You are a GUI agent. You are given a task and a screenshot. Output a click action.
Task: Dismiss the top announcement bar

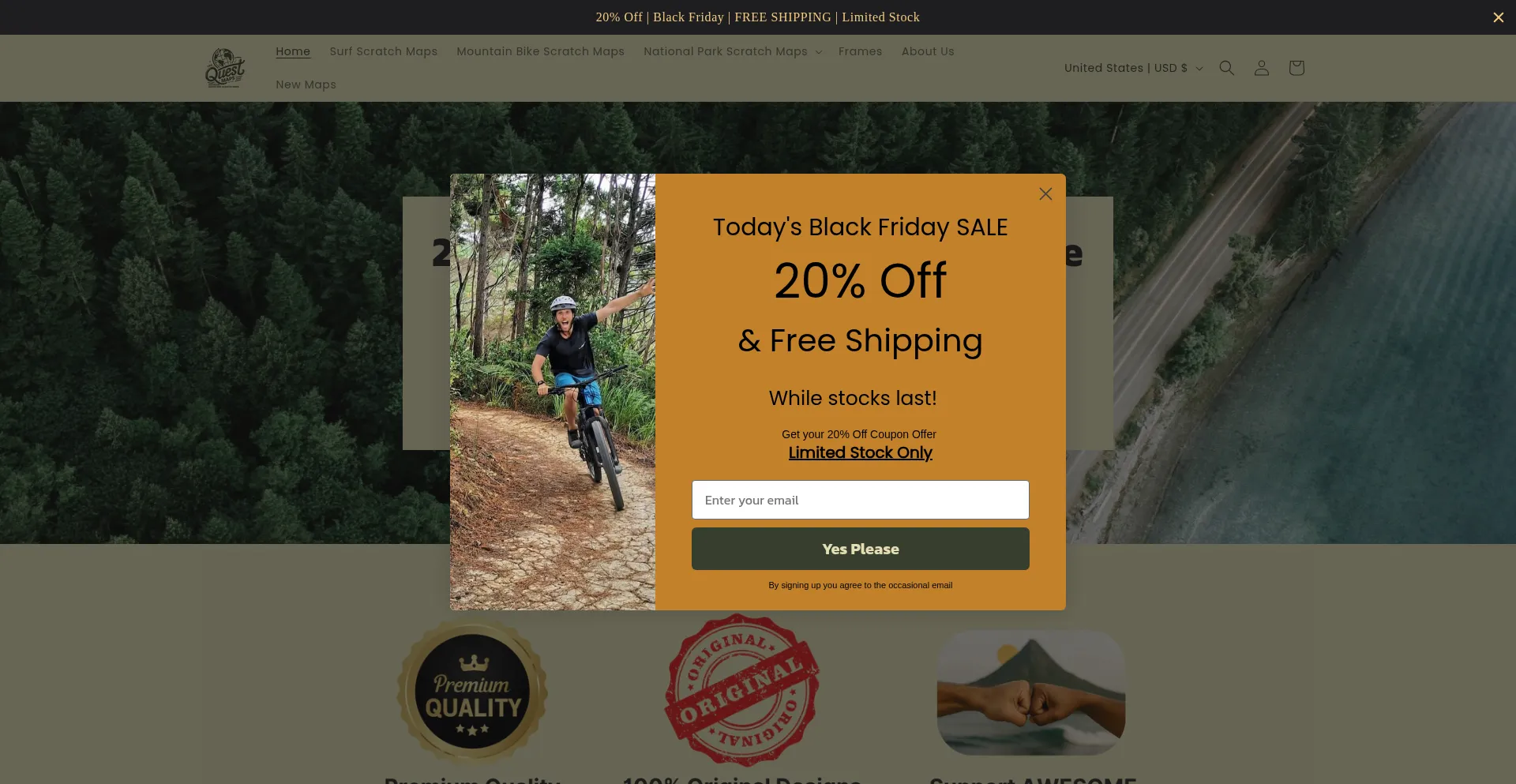(1498, 17)
